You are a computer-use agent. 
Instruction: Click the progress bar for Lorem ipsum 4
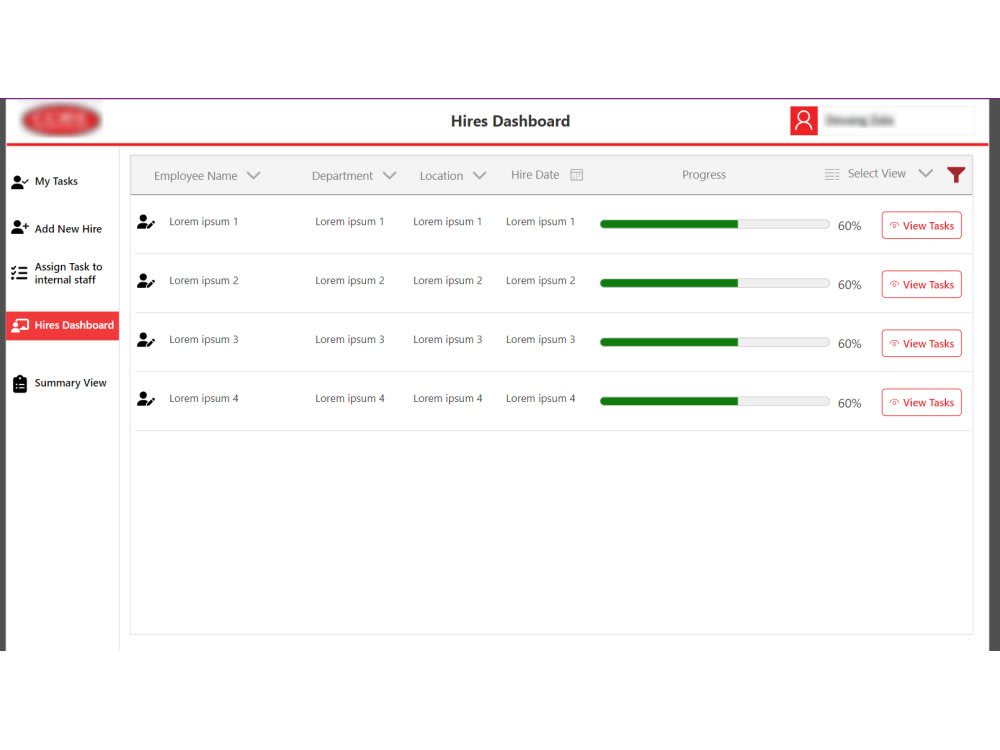click(714, 401)
